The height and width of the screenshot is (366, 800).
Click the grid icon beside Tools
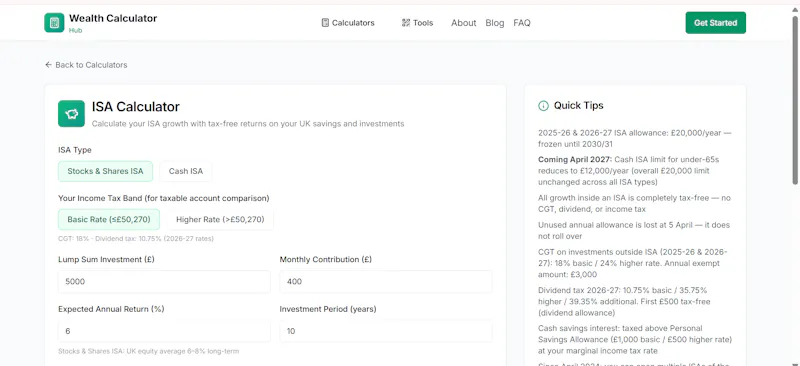pyautogui.click(x=406, y=23)
